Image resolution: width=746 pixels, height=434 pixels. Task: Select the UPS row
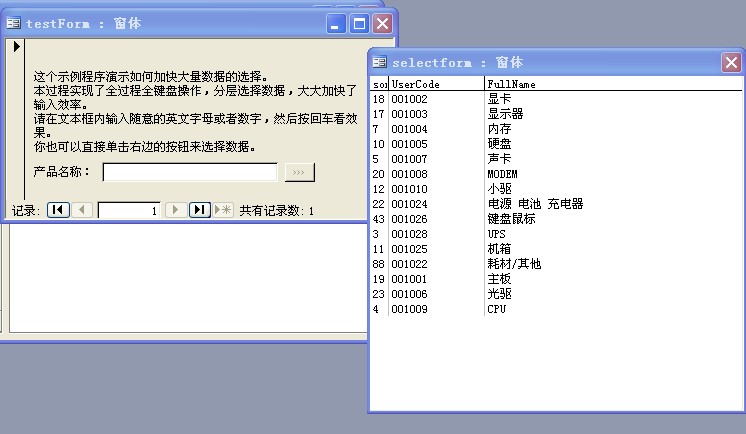coord(557,234)
